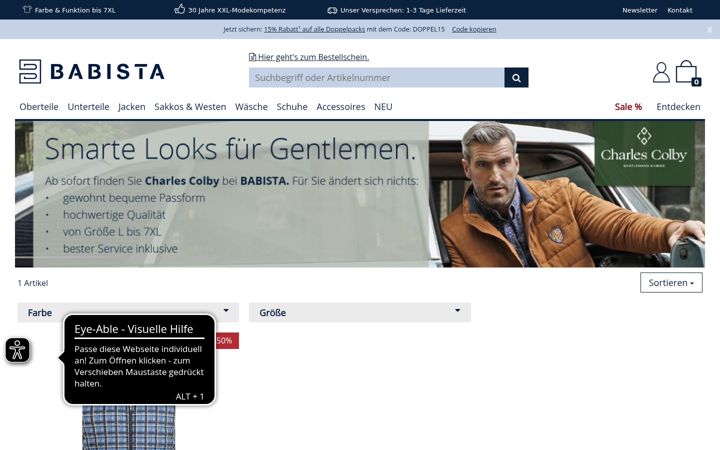Click the Newsletter link

[x=640, y=10]
